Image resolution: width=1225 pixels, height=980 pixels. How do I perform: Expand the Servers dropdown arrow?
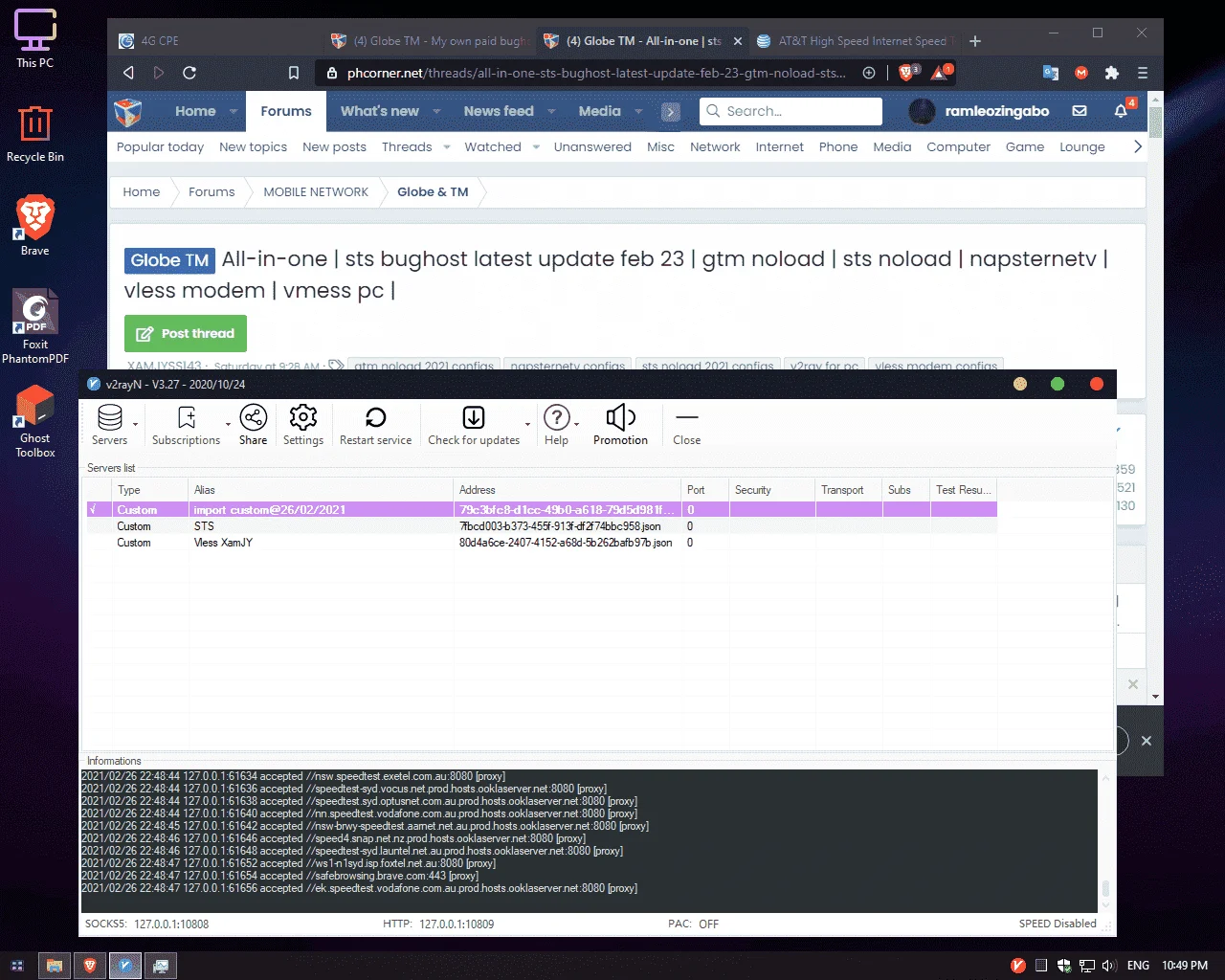coord(135,424)
